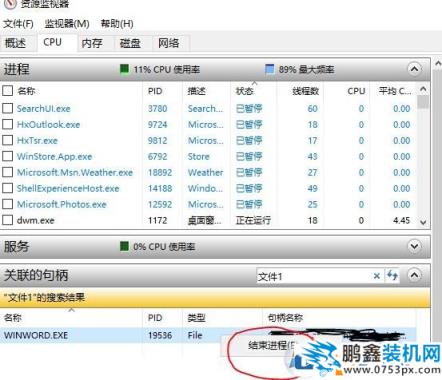This screenshot has height=380, width=442.
Task: Sort processes by PID column header
Action: 155,91
